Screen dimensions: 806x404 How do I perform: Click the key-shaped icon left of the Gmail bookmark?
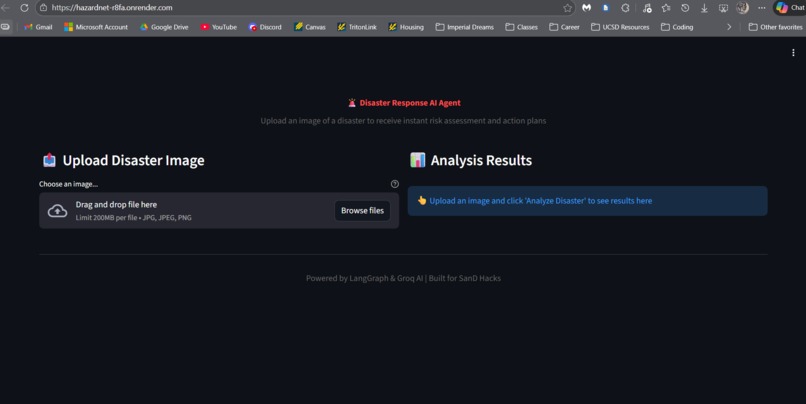pyautogui.click(x=5, y=27)
